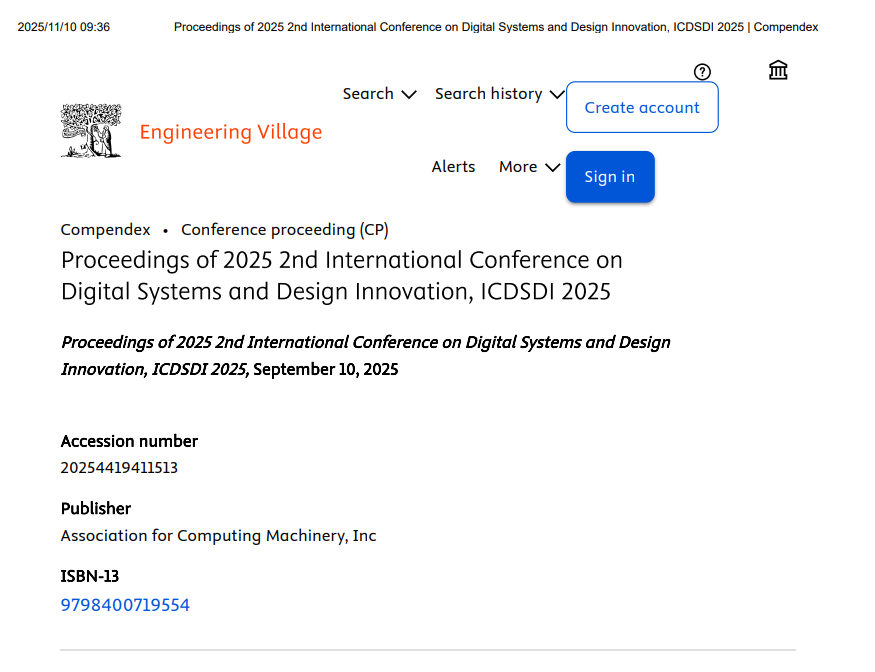Image resolution: width=875 pixels, height=672 pixels.
Task: Click the Compendex database label
Action: (105, 230)
